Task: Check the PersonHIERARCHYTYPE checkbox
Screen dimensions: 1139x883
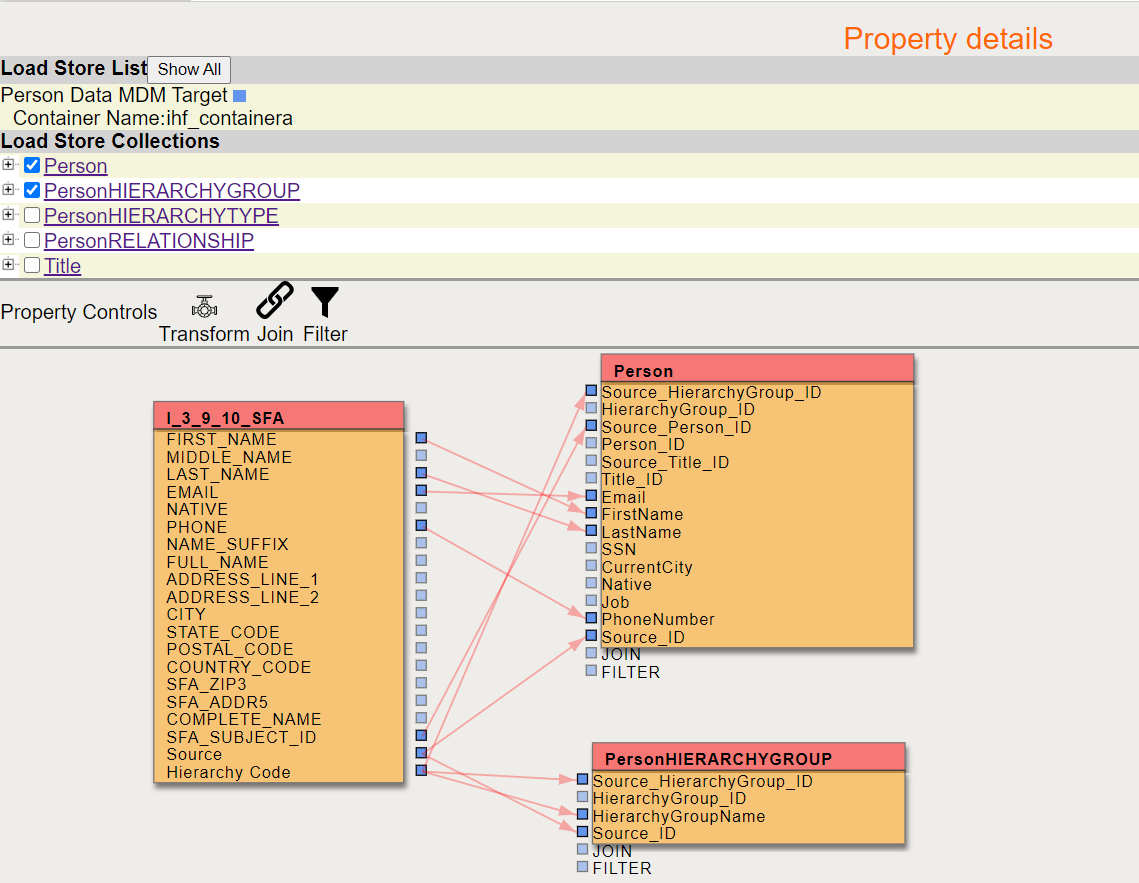Action: pyautogui.click(x=32, y=215)
